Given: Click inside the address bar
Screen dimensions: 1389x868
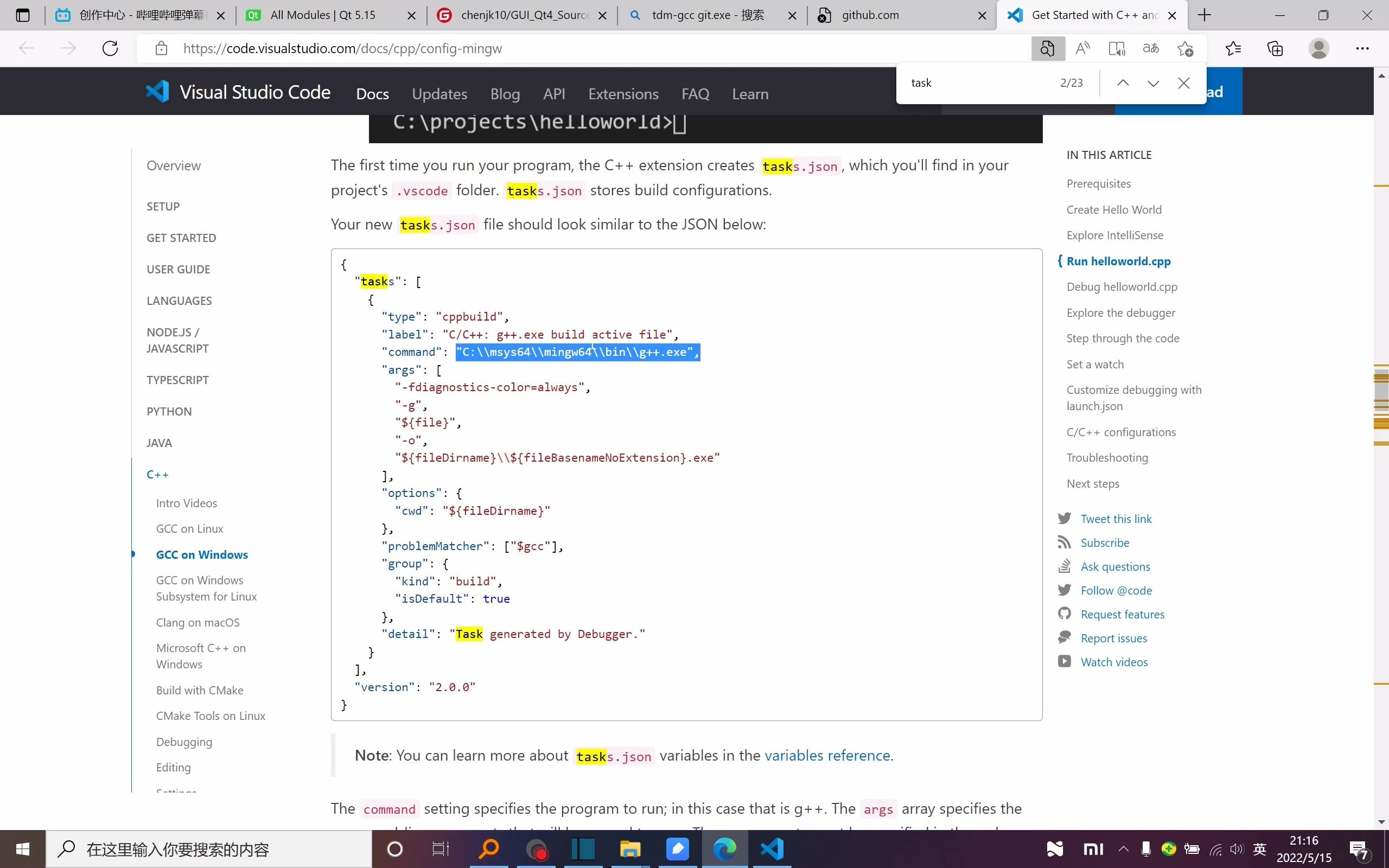Looking at the screenshot, I should click(345, 48).
